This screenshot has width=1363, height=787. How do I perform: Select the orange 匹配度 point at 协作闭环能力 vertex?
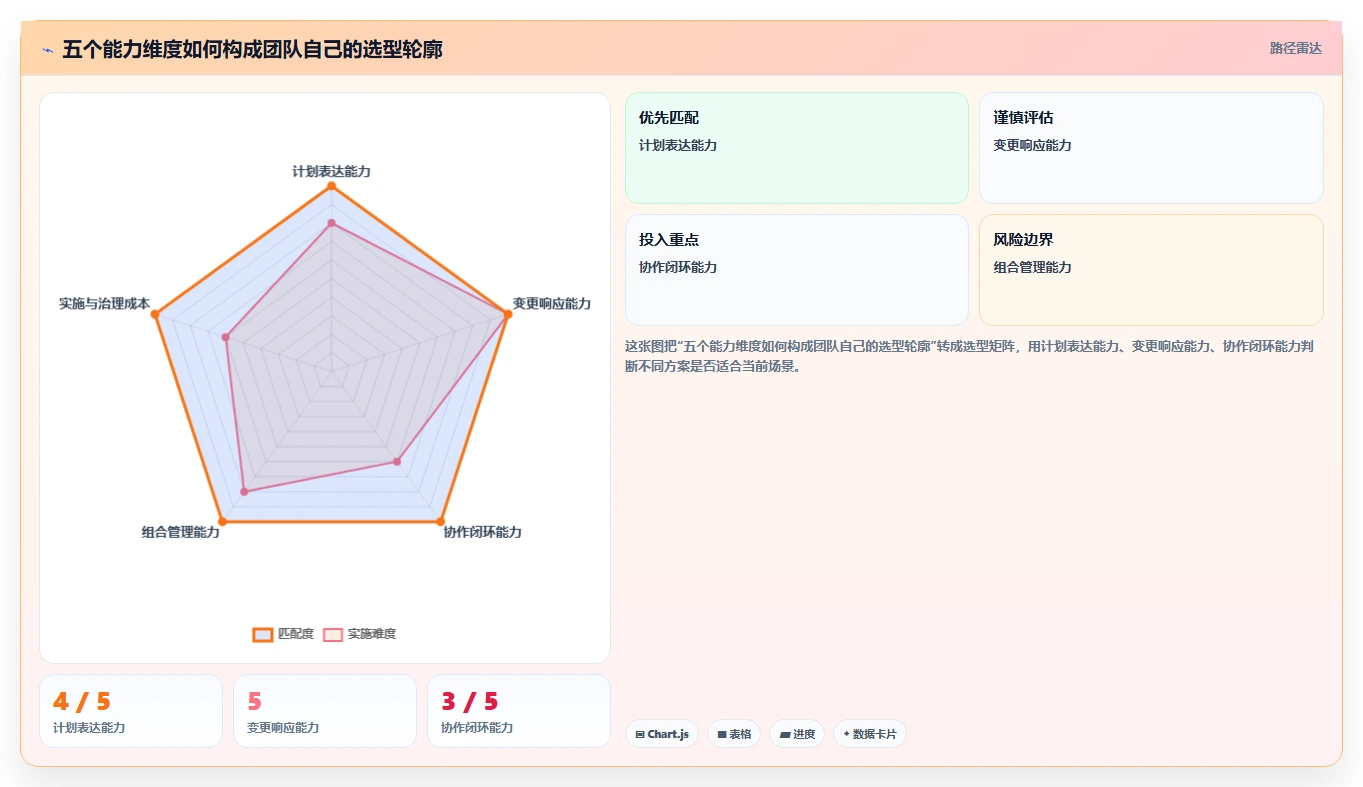(x=440, y=521)
